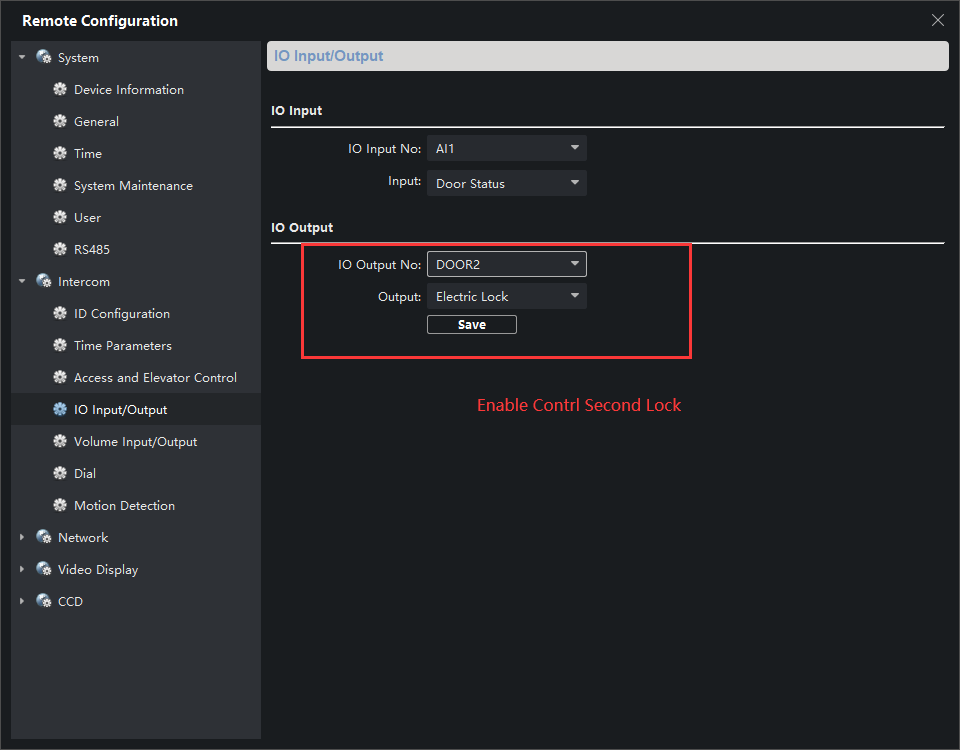Click the blue gear icon beside IO Input/Output
This screenshot has height=750, width=960.
60,409
